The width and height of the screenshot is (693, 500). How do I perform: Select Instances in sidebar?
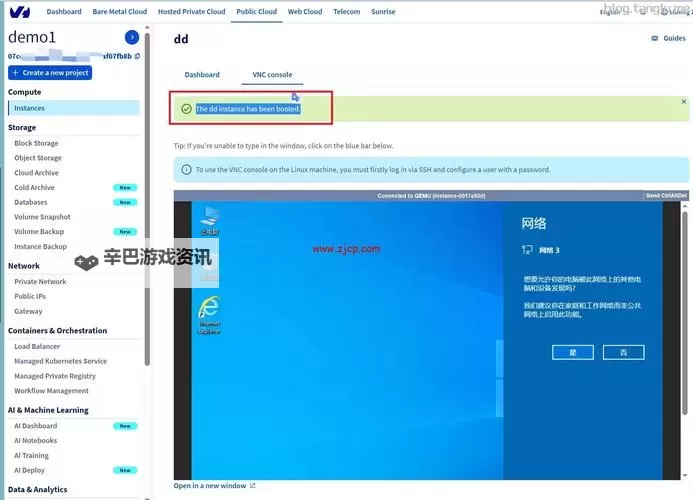click(x=74, y=108)
